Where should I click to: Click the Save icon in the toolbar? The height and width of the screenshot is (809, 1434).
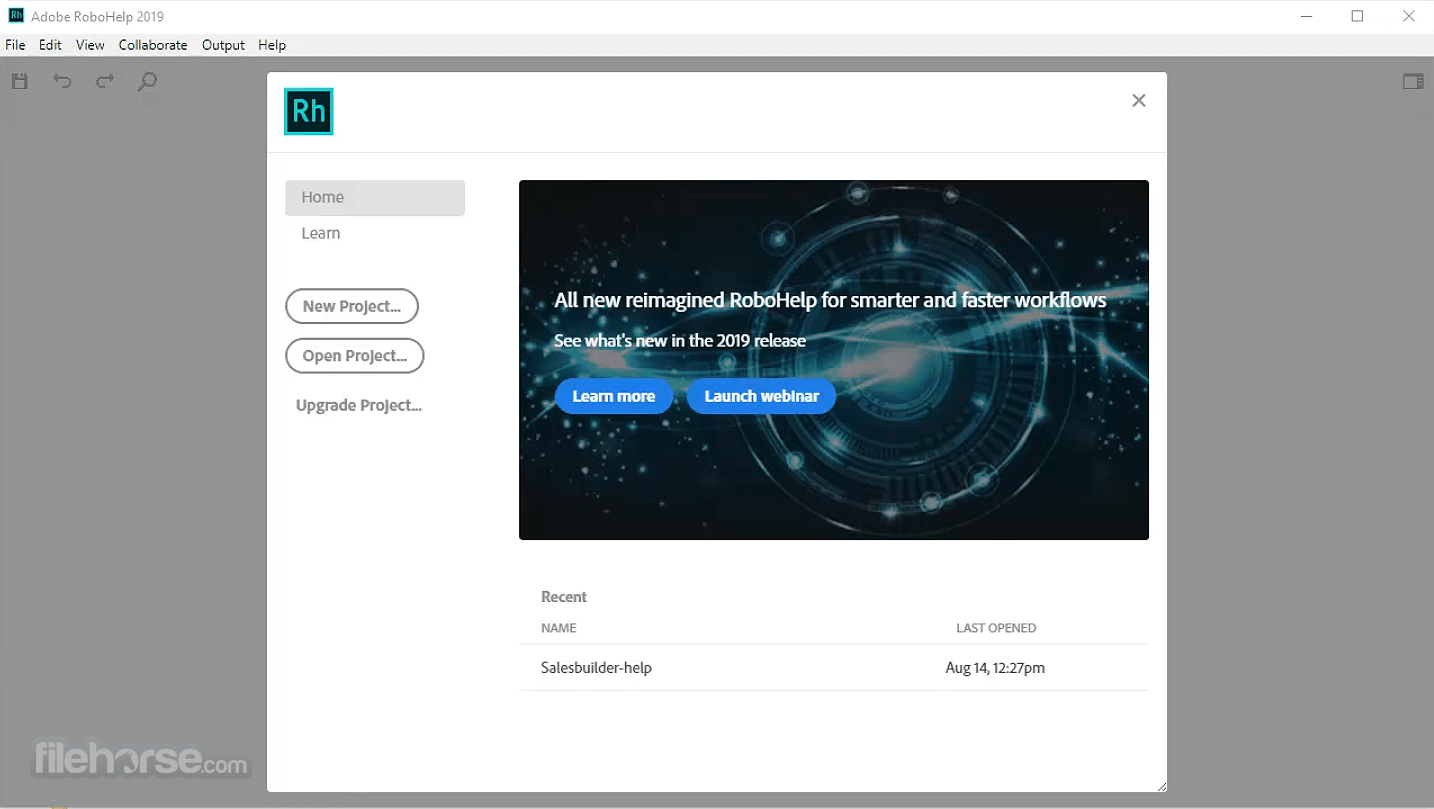20,81
